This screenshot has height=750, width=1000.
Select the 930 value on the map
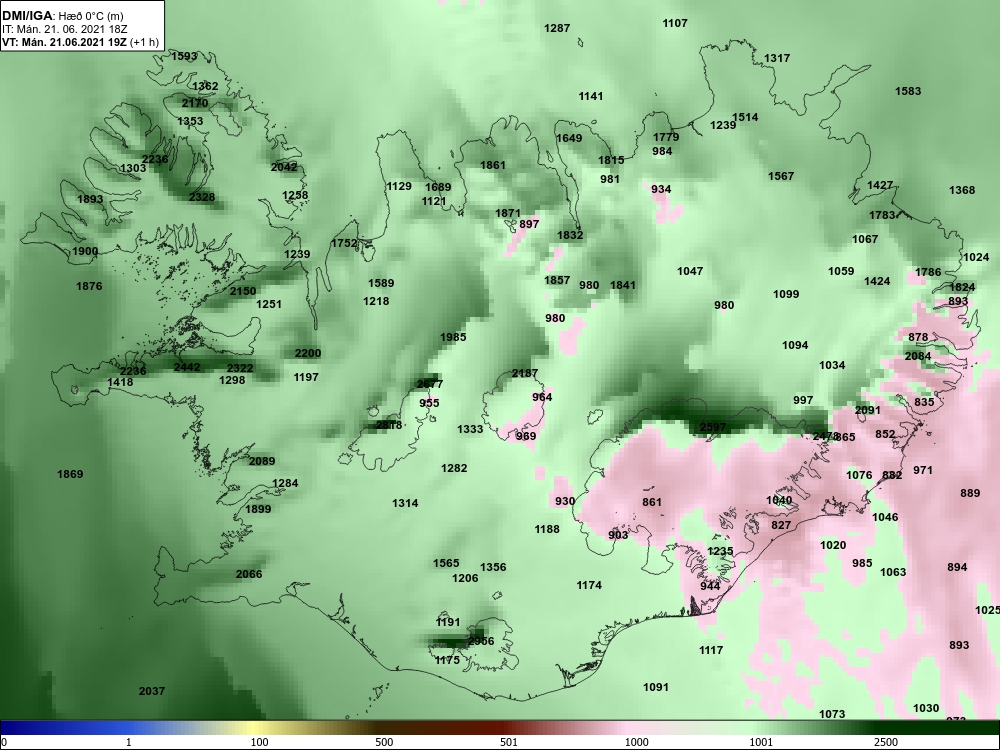point(564,501)
